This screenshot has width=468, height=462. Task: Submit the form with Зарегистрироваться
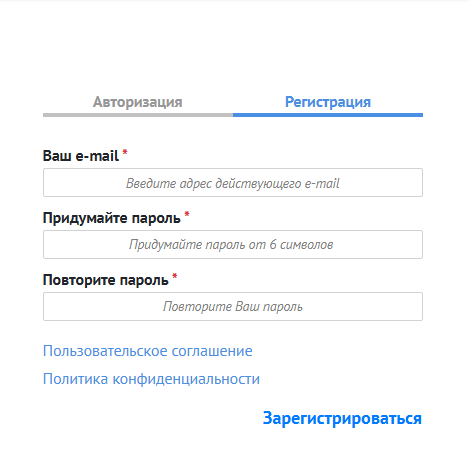click(342, 418)
